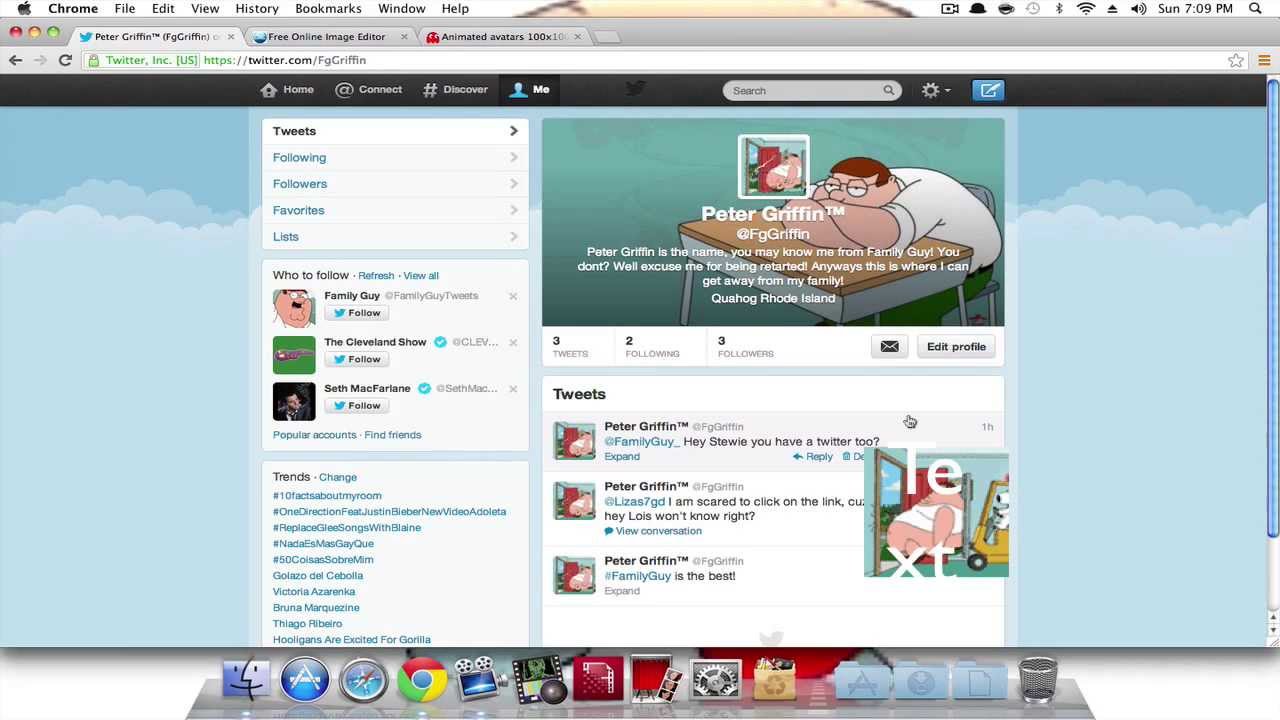Click the compose new Tweet button
The image size is (1280, 720).
(x=989, y=91)
